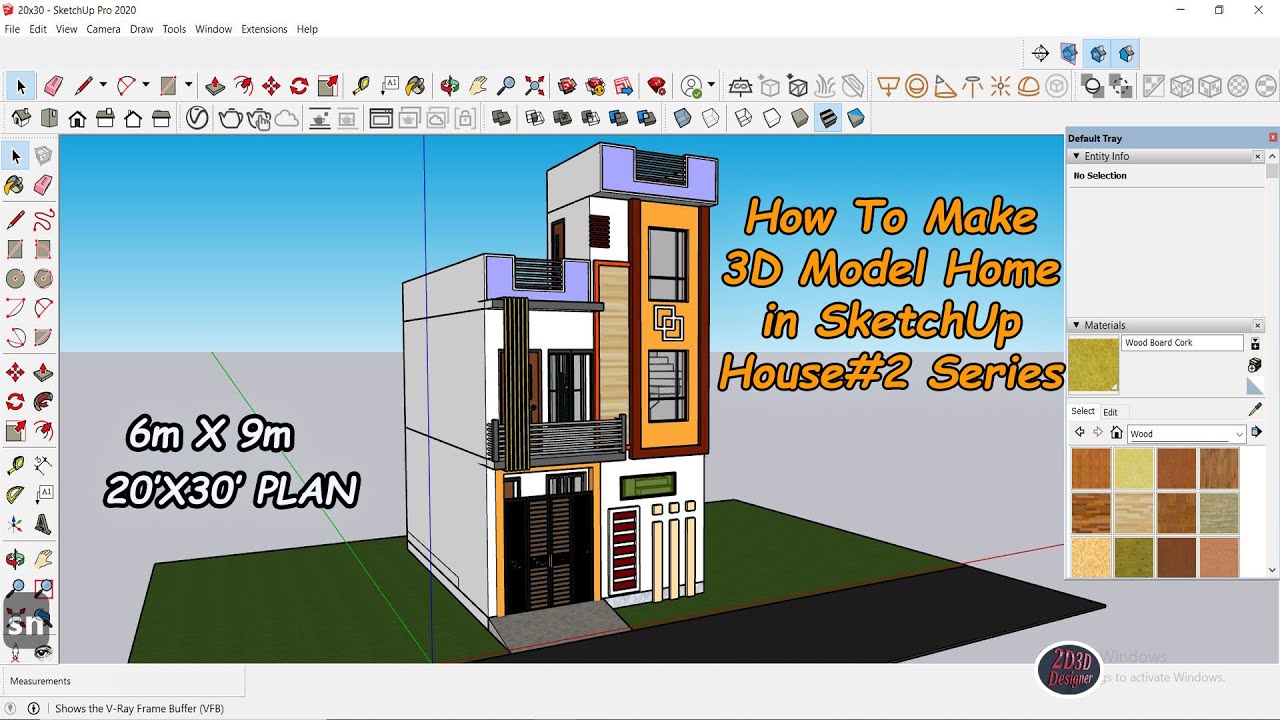
Task: Switch to Materials Select tab
Action: pyautogui.click(x=1083, y=411)
